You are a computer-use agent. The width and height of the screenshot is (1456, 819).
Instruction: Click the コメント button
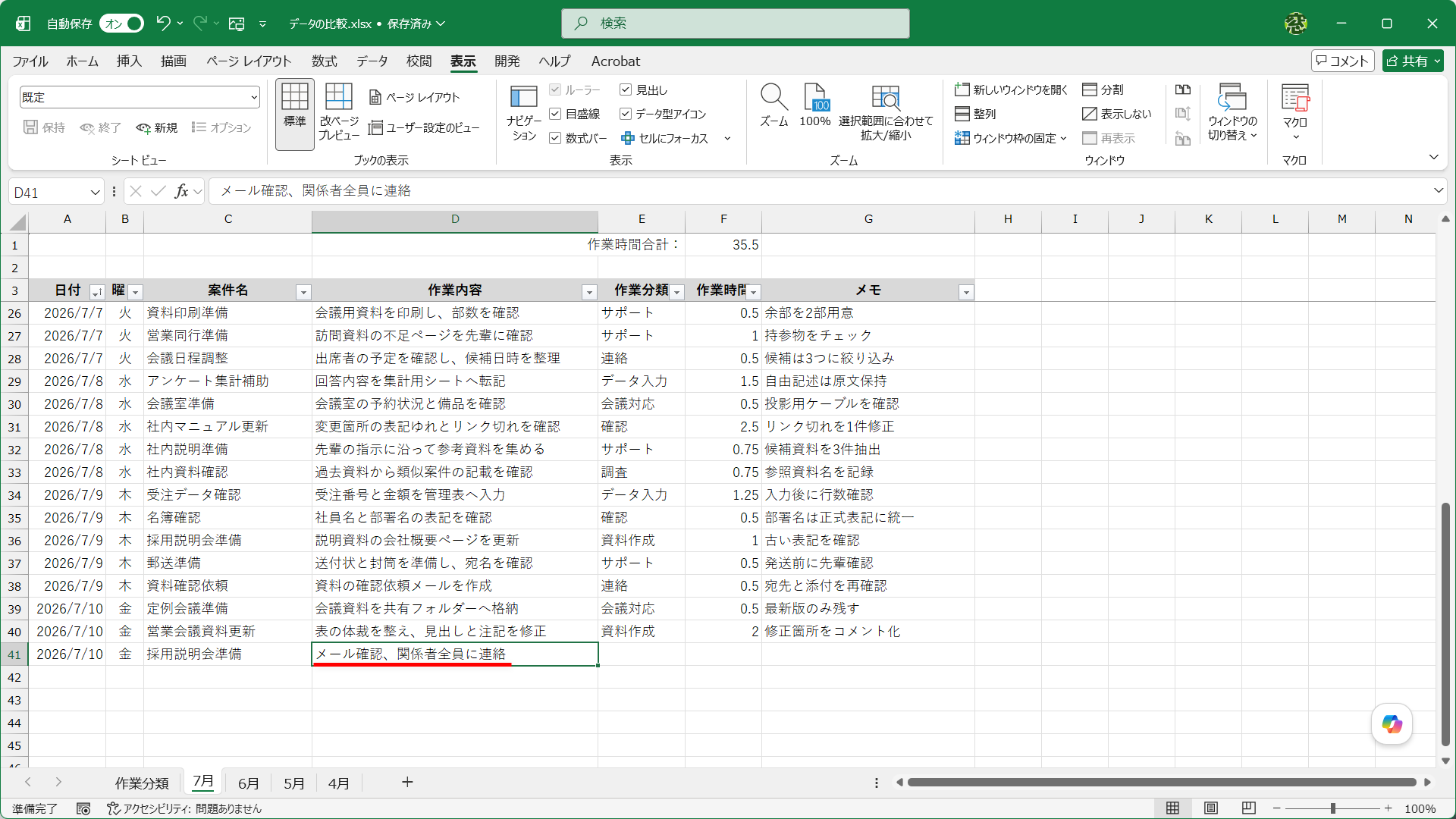(x=1342, y=61)
